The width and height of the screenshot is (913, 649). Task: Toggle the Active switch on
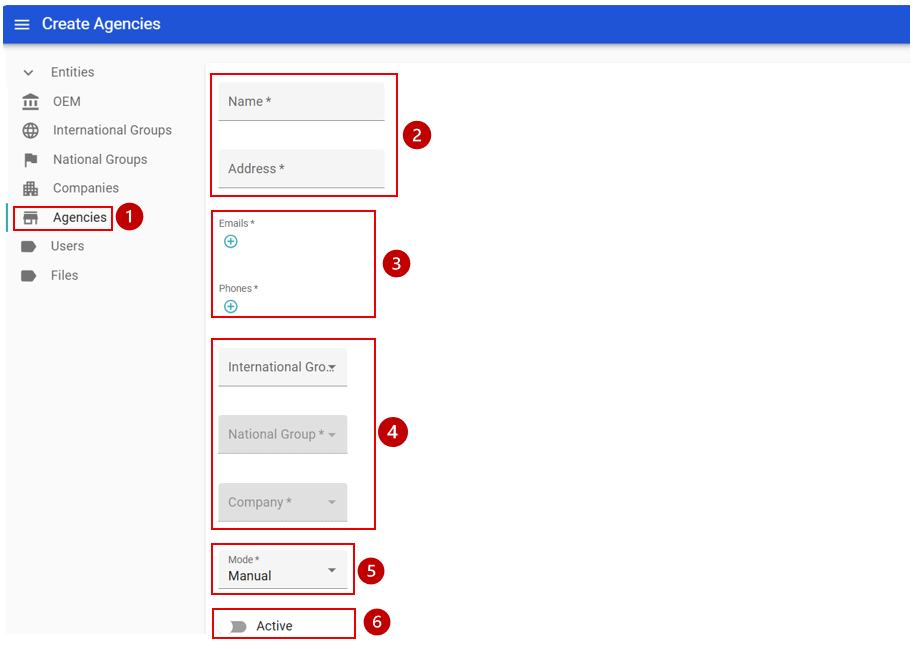click(238, 627)
